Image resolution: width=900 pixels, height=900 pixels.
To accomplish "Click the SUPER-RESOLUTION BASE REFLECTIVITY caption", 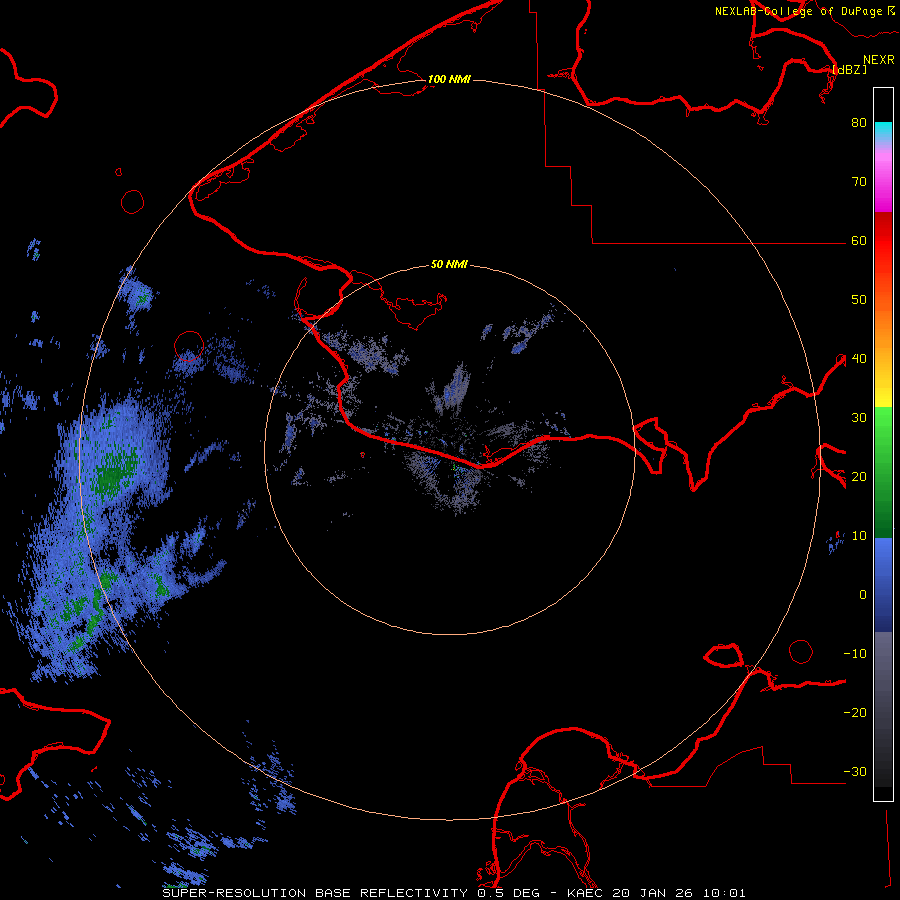I will (x=315, y=893).
